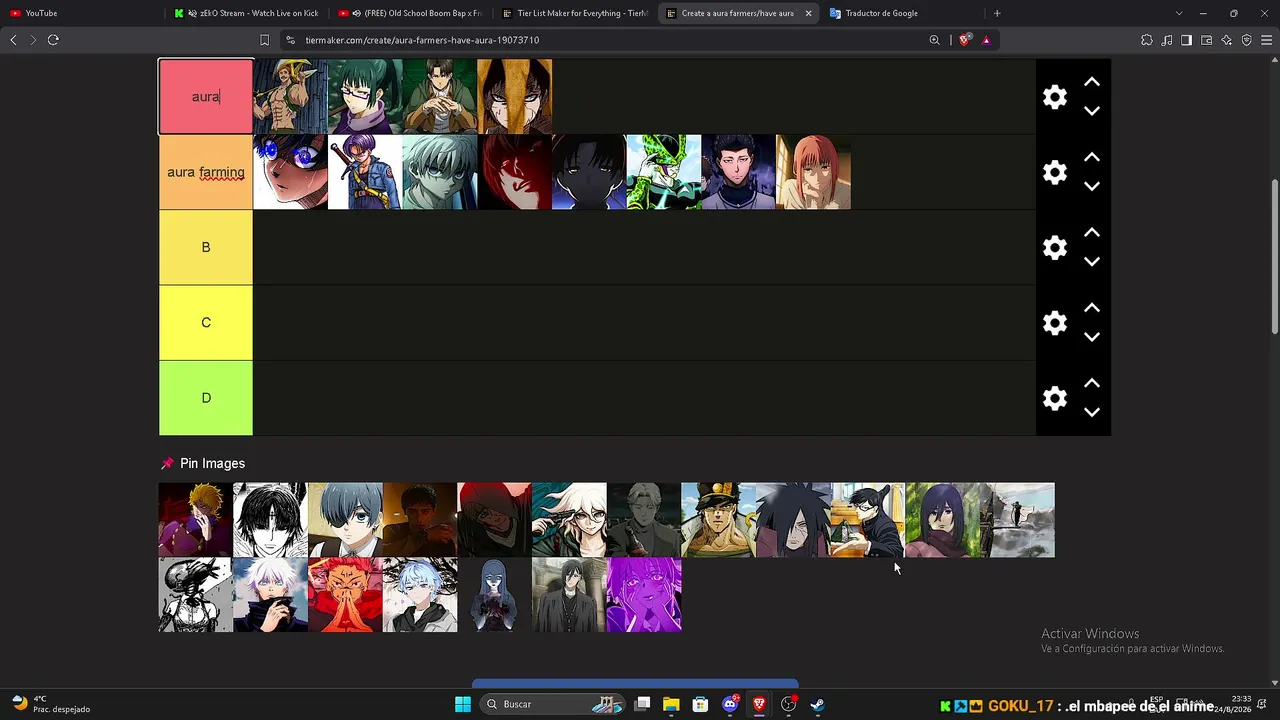Open settings gear for tier B
Image resolution: width=1280 pixels, height=720 pixels.
pos(1055,247)
